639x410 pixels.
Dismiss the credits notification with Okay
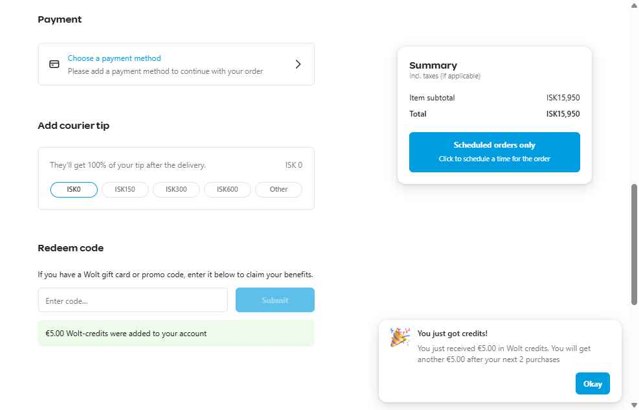coord(592,383)
